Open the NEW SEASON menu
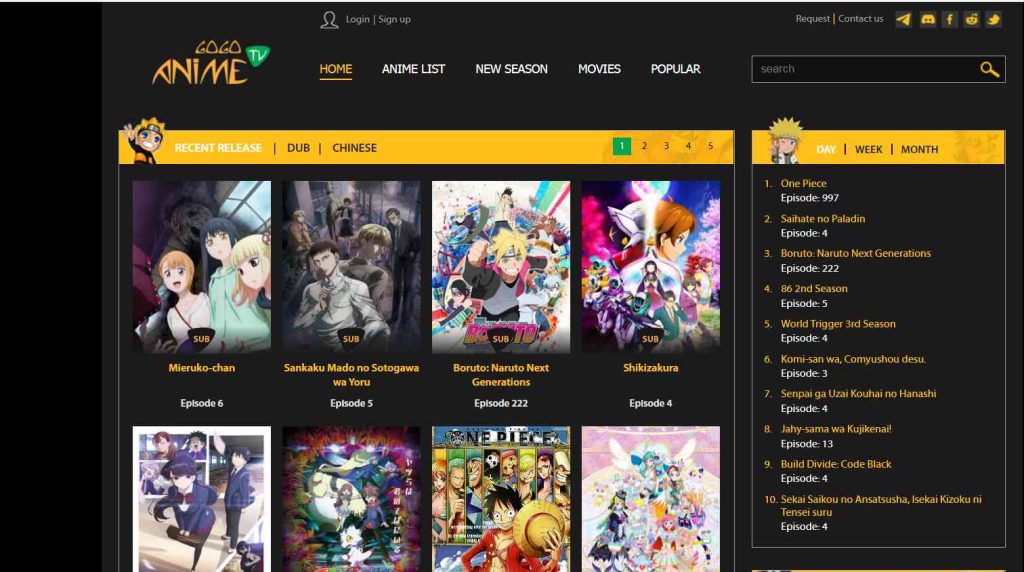The image size is (1024, 572). (511, 69)
